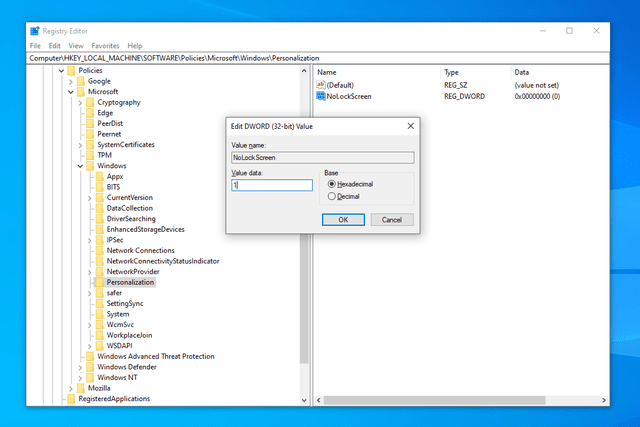Viewport: 640px width, 427px height.
Task: Click the Google folder icon
Action: pos(81,81)
